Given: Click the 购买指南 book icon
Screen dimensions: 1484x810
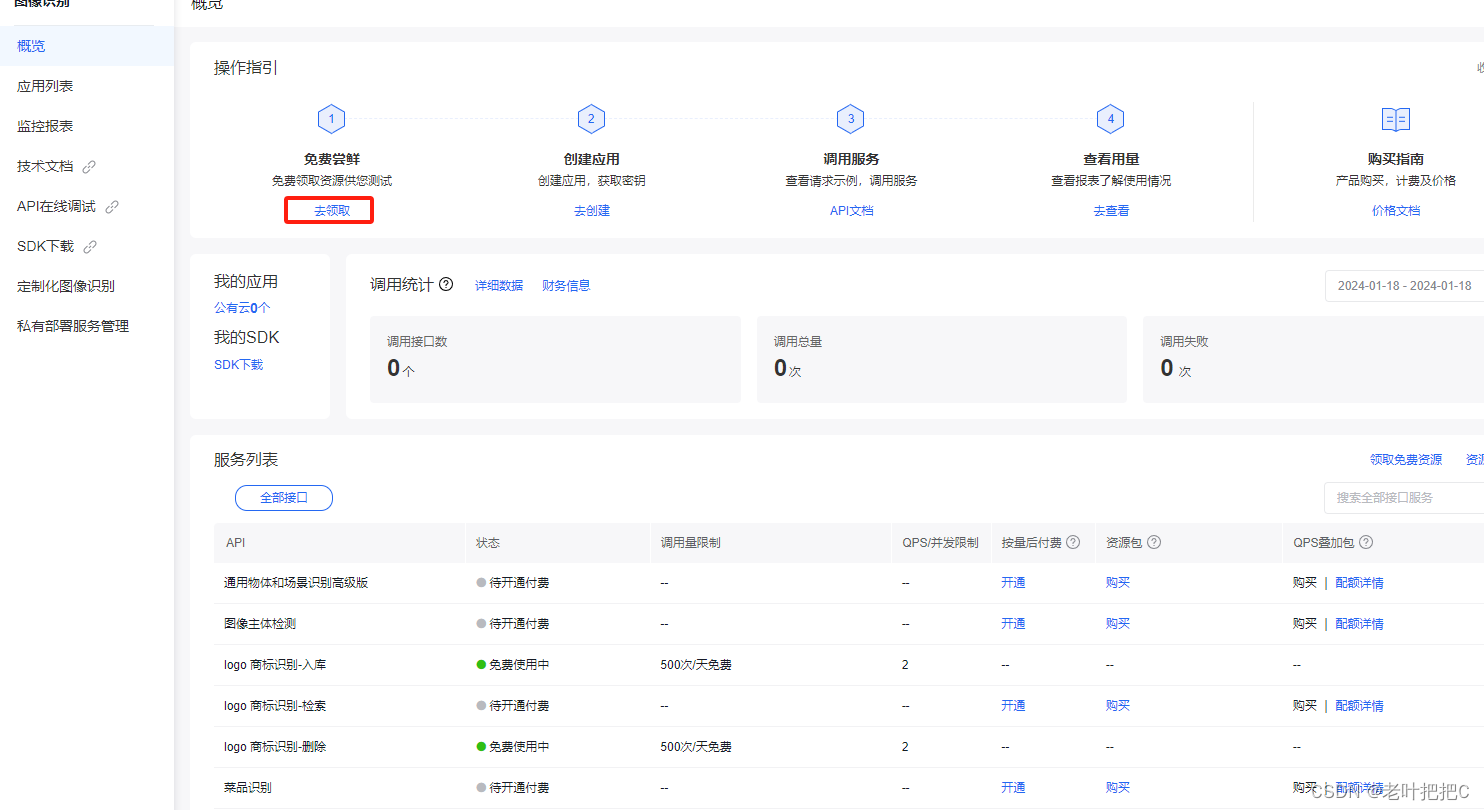Looking at the screenshot, I should (x=1395, y=118).
